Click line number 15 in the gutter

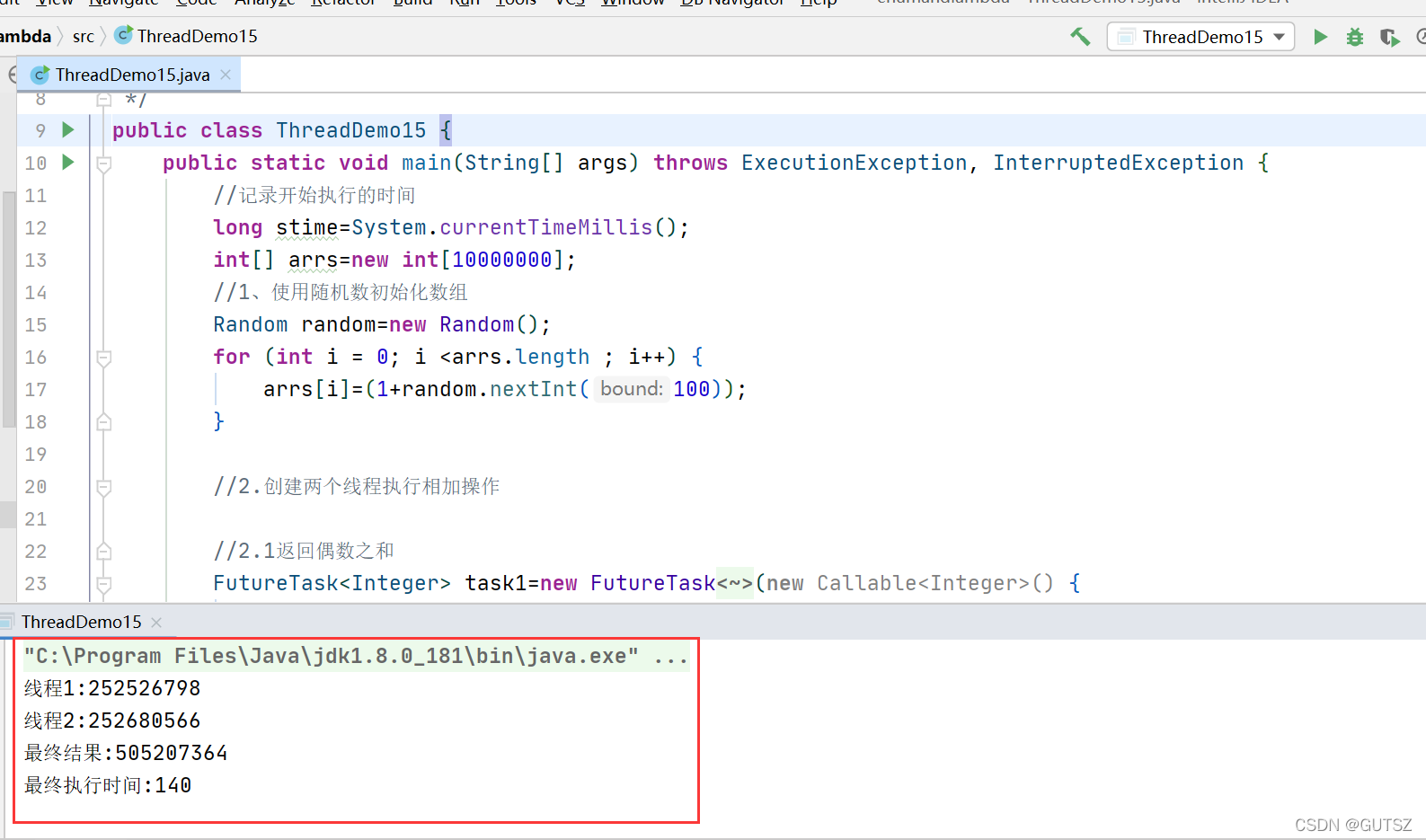point(36,325)
